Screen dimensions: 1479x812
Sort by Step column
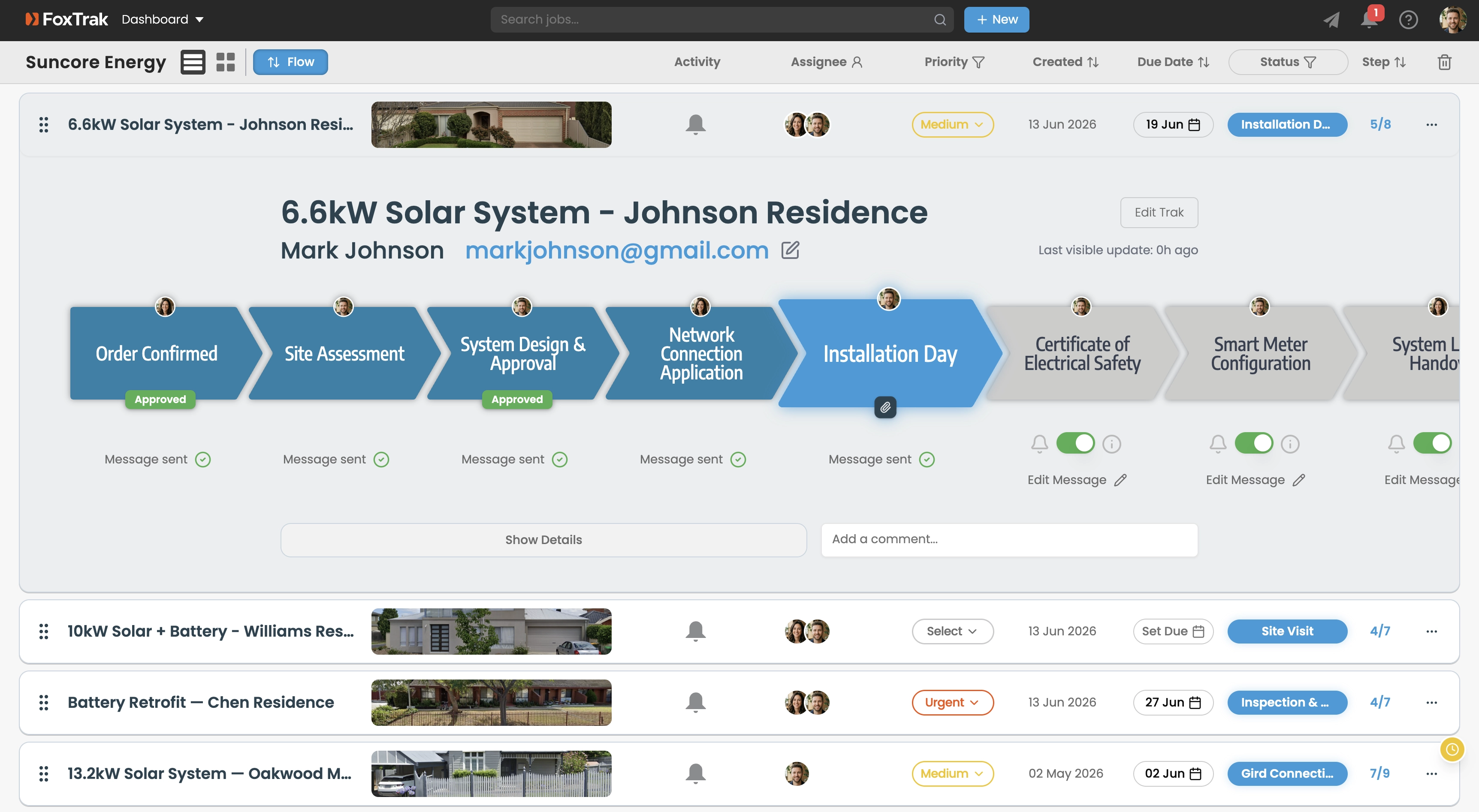click(x=1384, y=62)
